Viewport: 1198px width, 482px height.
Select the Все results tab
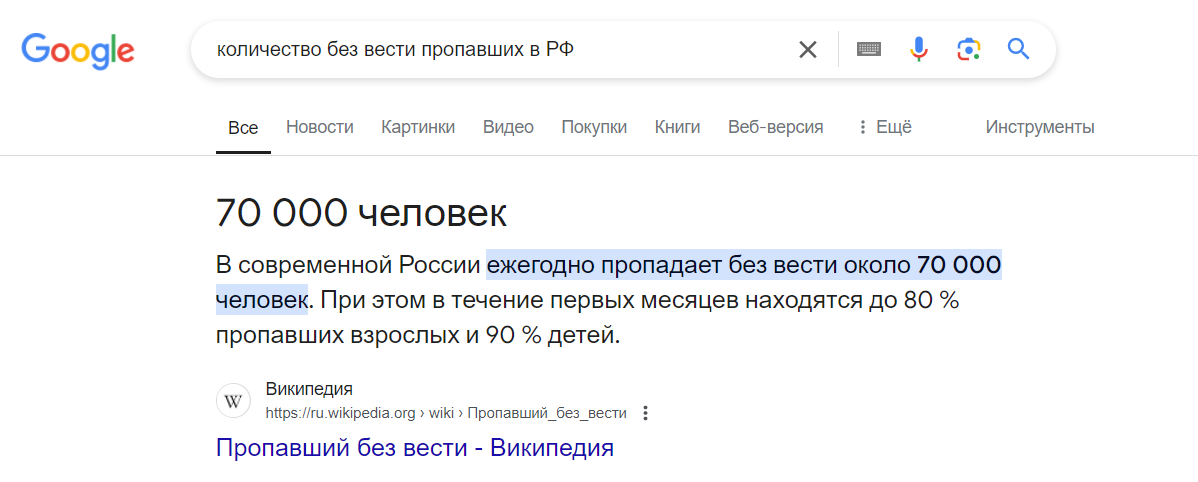coord(243,128)
